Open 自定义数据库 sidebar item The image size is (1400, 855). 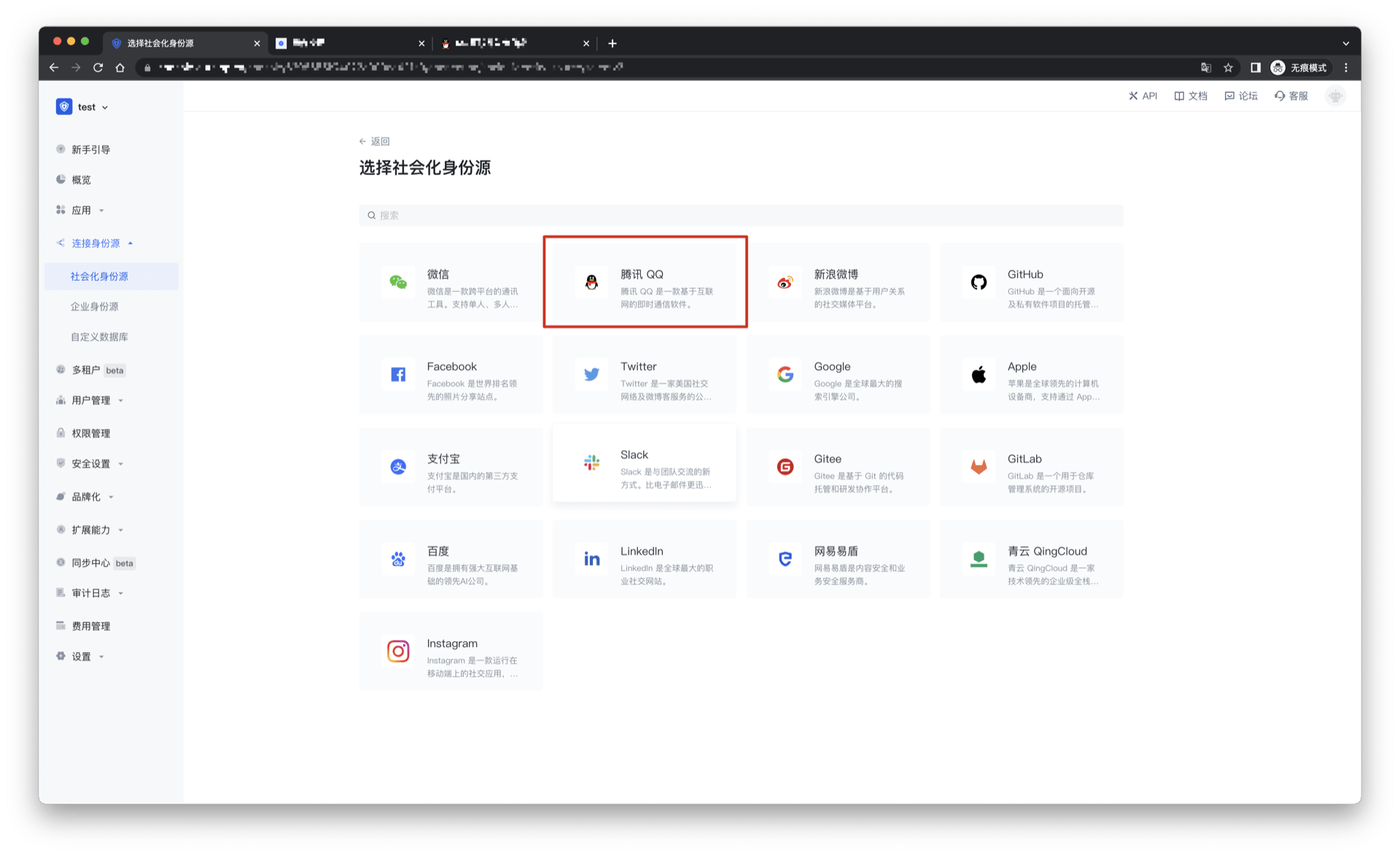pos(99,337)
